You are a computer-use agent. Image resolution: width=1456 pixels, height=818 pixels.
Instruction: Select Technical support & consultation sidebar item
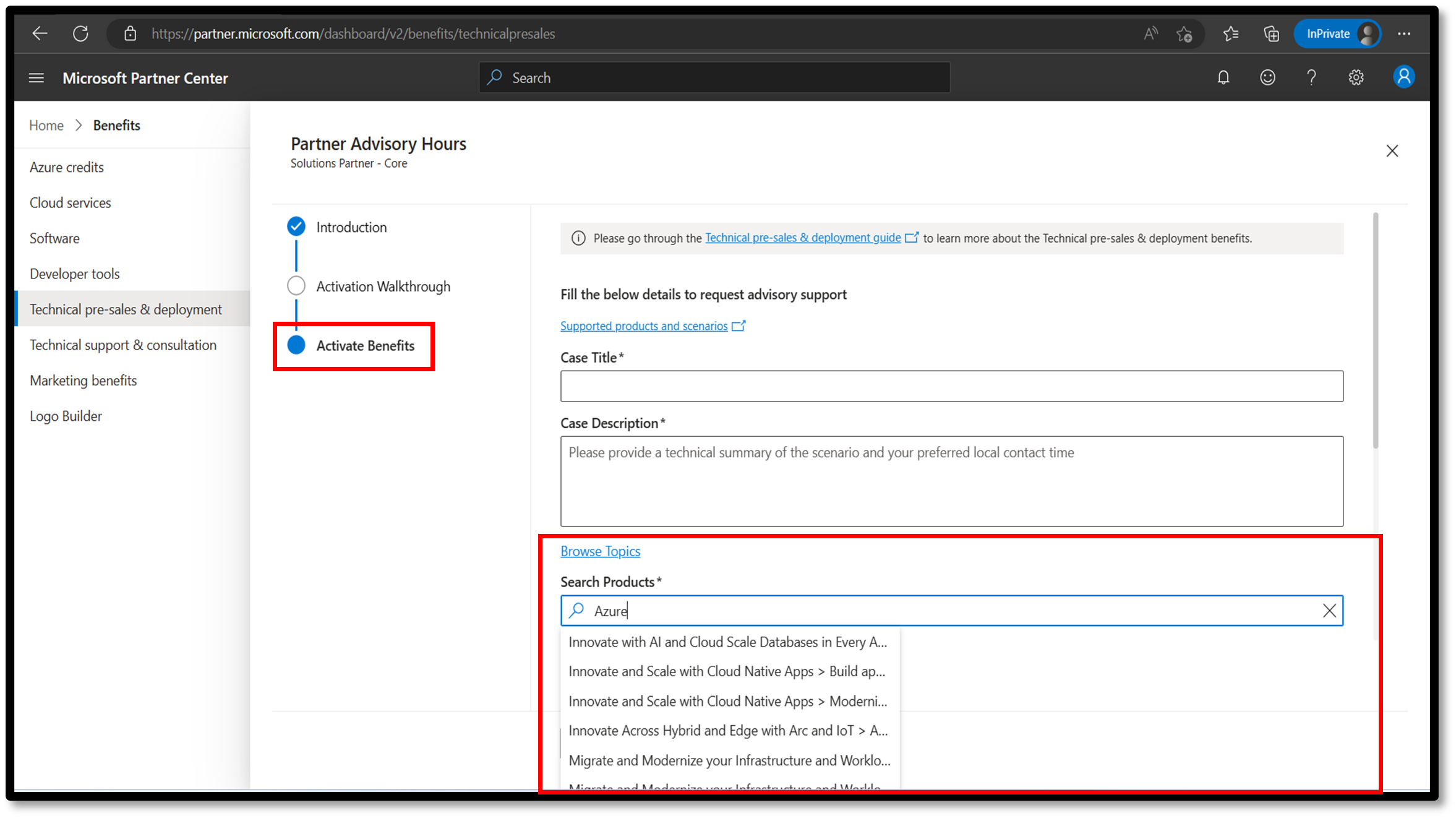pos(122,344)
